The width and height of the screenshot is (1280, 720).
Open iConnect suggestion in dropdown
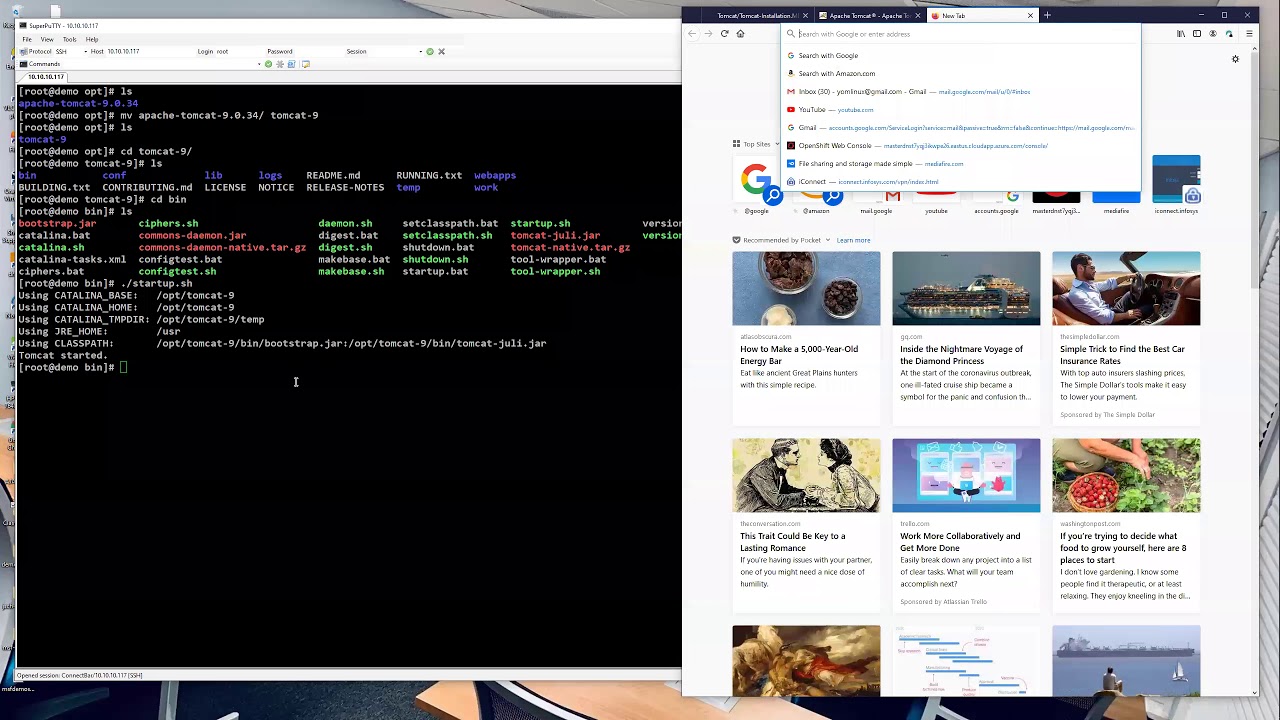coord(961,182)
